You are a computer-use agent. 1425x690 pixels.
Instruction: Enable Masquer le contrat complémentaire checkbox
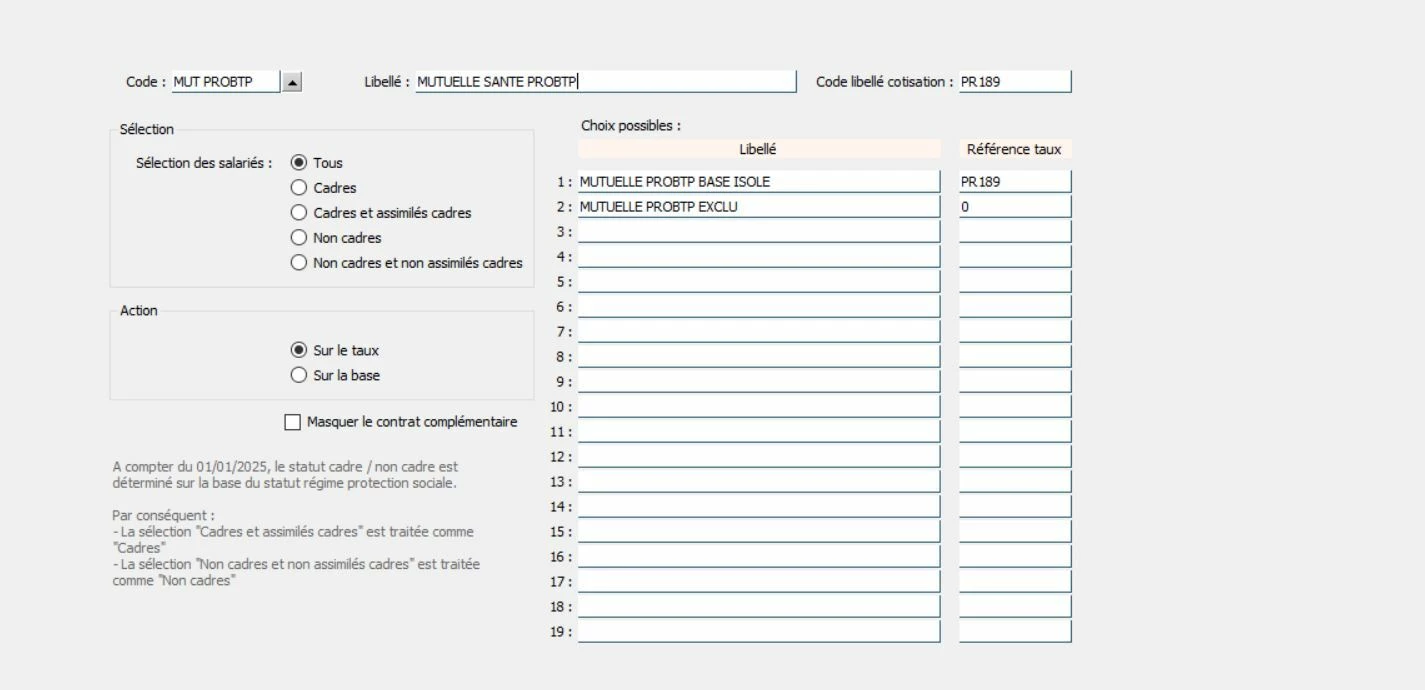tap(293, 422)
